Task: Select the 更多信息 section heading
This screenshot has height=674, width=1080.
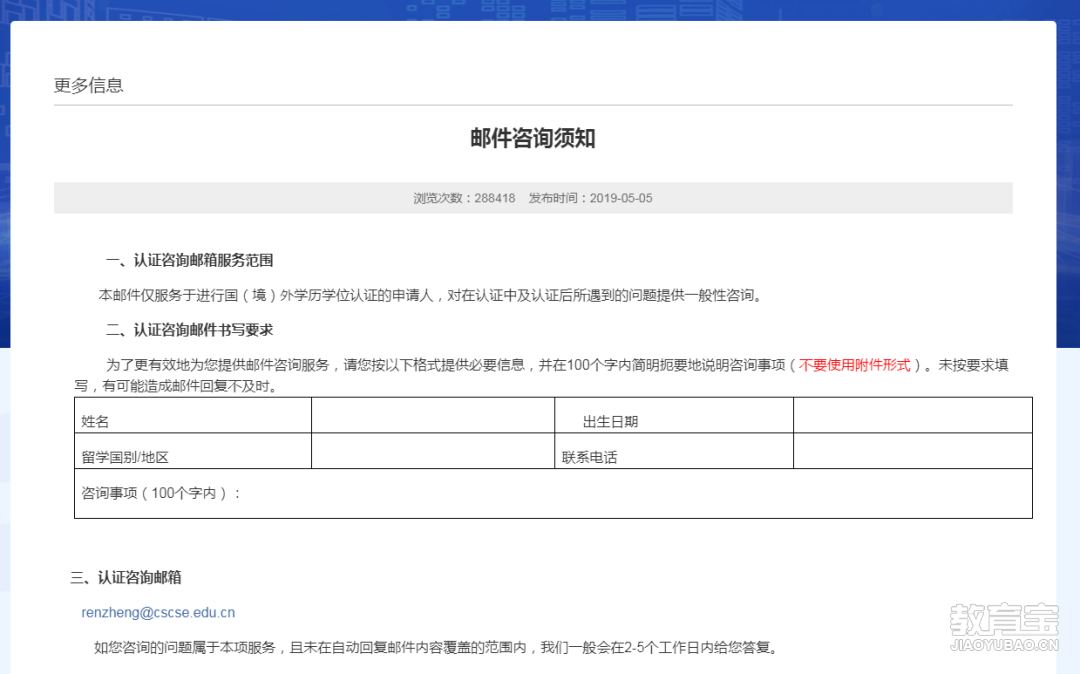Action: [x=88, y=85]
